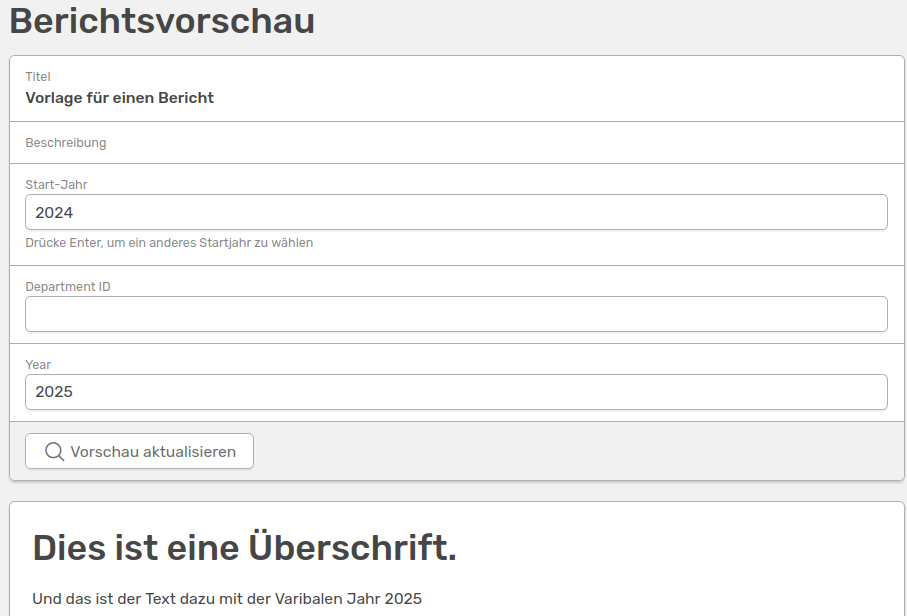Click the 'Berichtsvorschau' page heading
907x616 pixels.
pyautogui.click(x=162, y=21)
